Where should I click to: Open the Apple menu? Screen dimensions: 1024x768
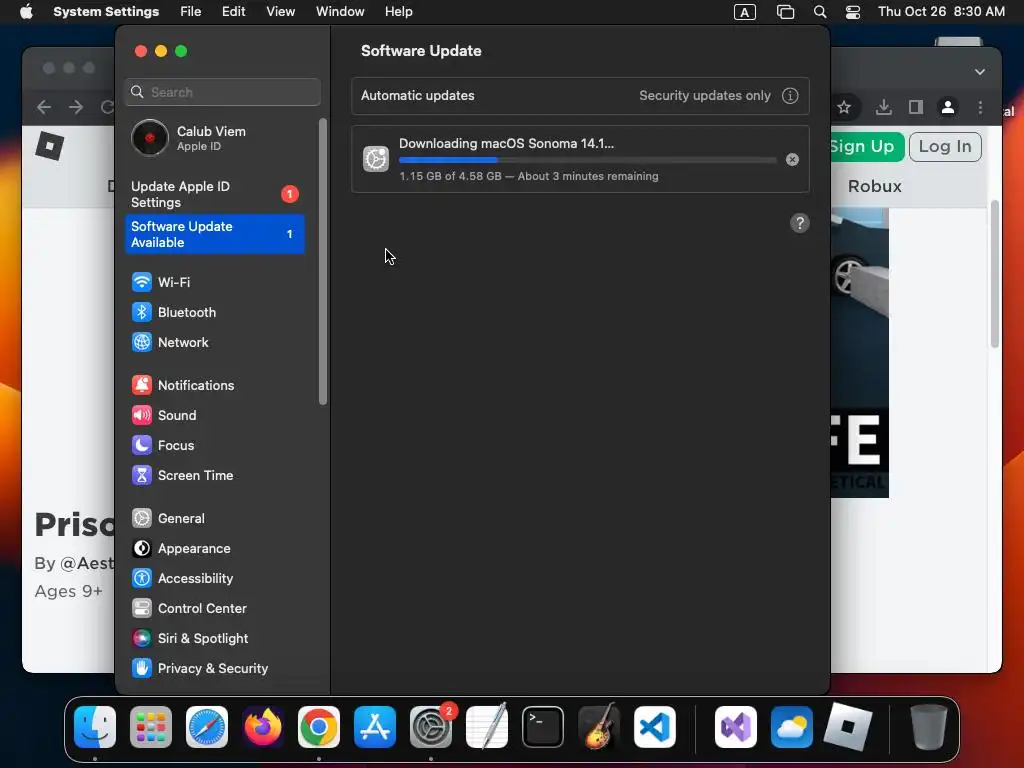[x=26, y=12]
